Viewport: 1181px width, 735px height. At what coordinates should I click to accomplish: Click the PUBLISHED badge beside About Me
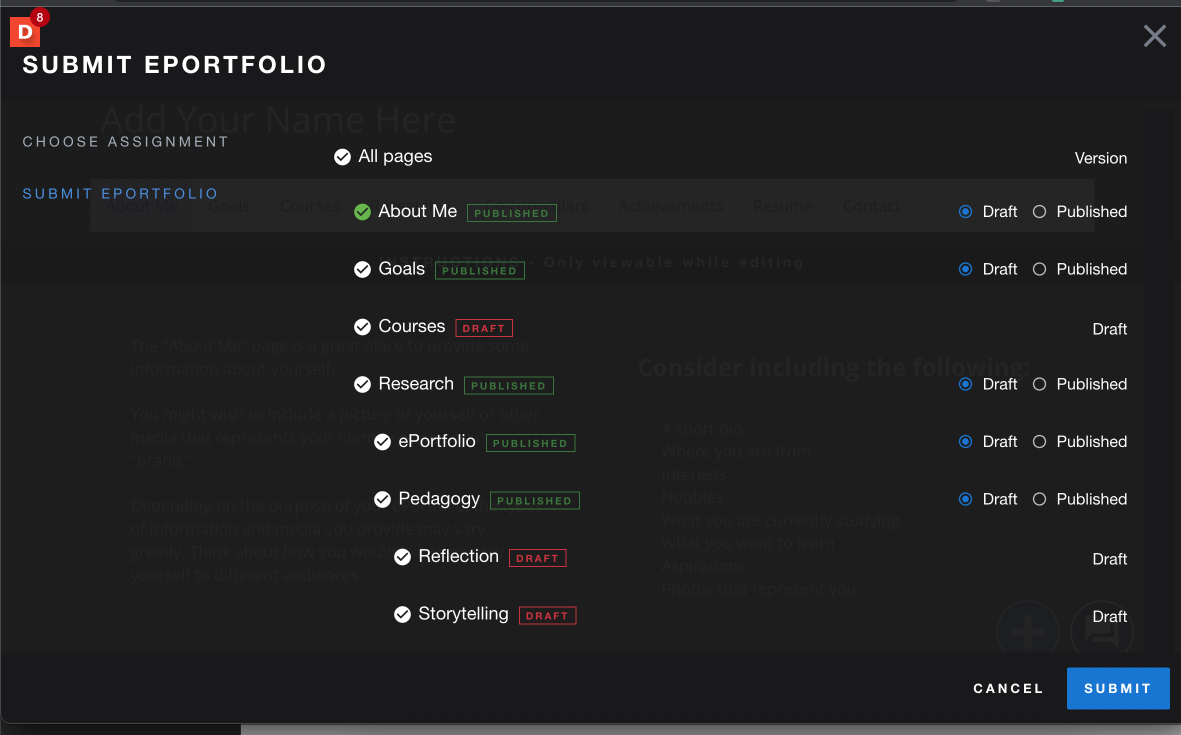tap(511, 213)
